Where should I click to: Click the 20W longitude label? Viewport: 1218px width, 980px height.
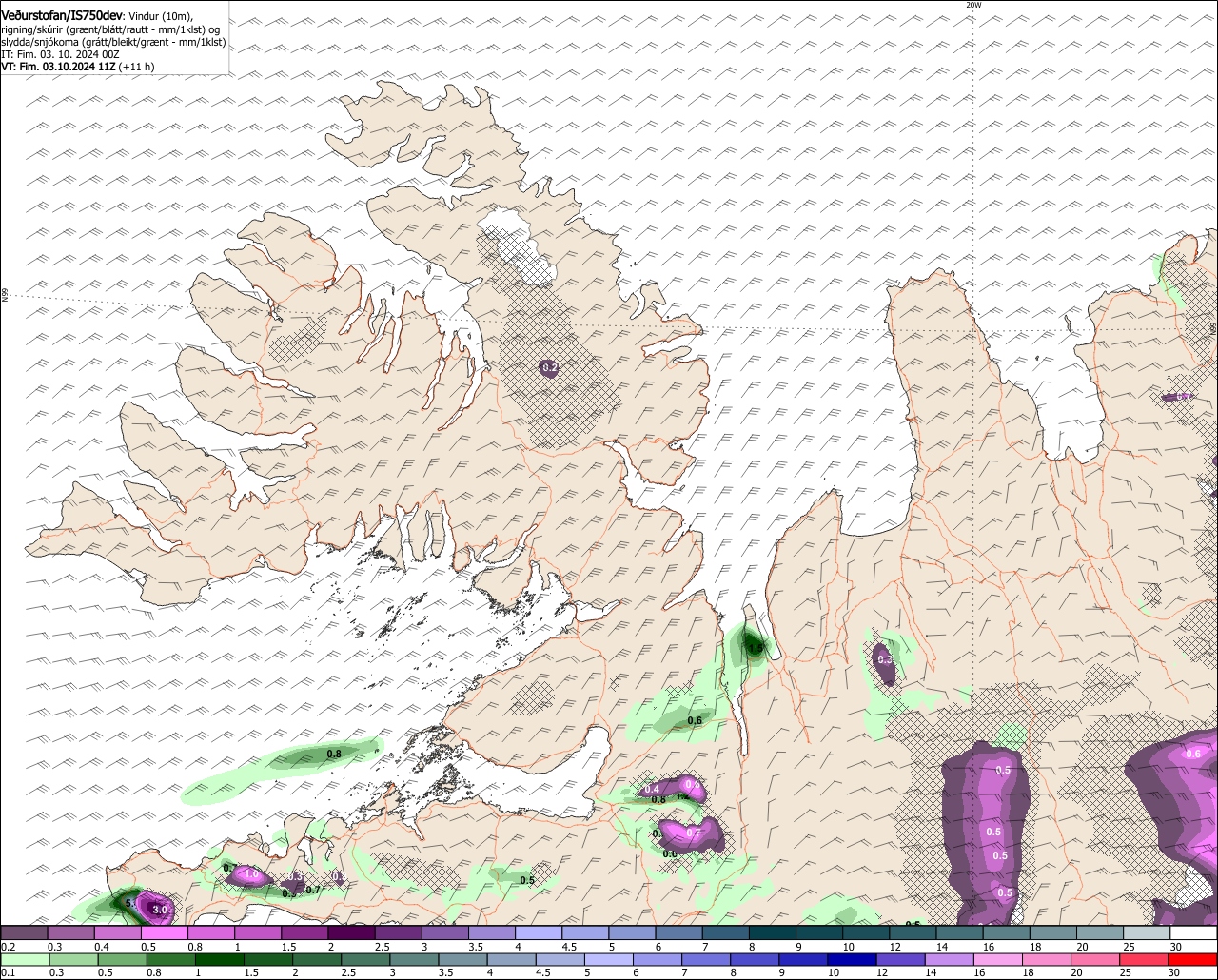click(972, 5)
